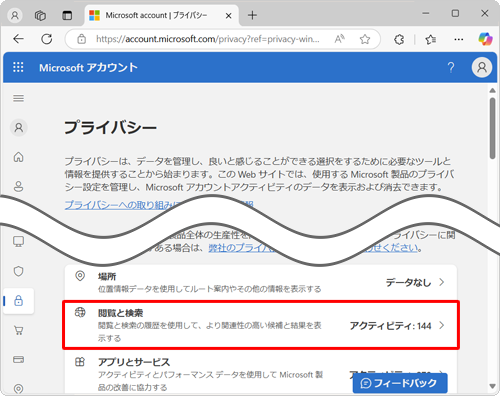The width and height of the screenshot is (500, 396).
Task: Open the 場所 location data row
Action: [260, 282]
